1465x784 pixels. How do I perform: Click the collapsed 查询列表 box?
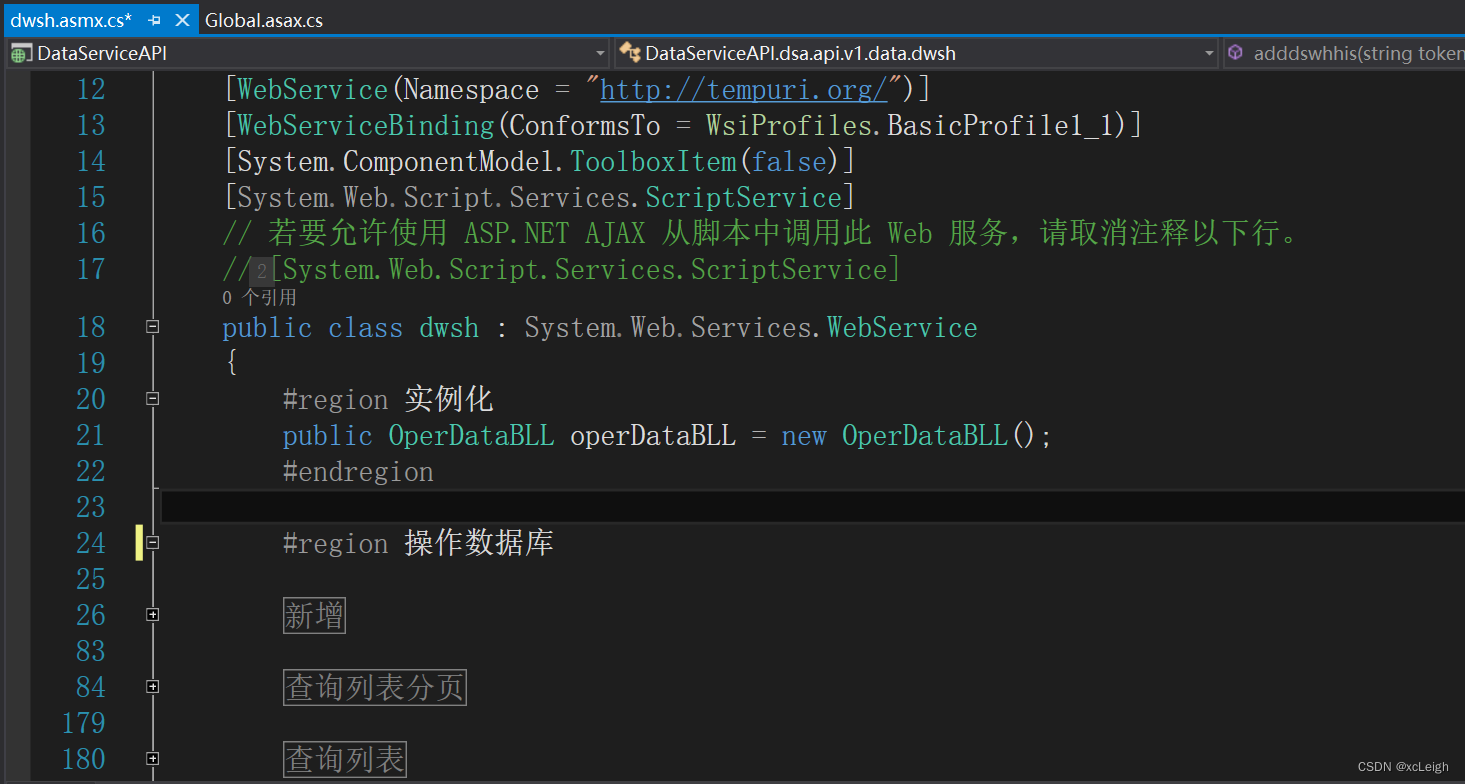click(345, 760)
